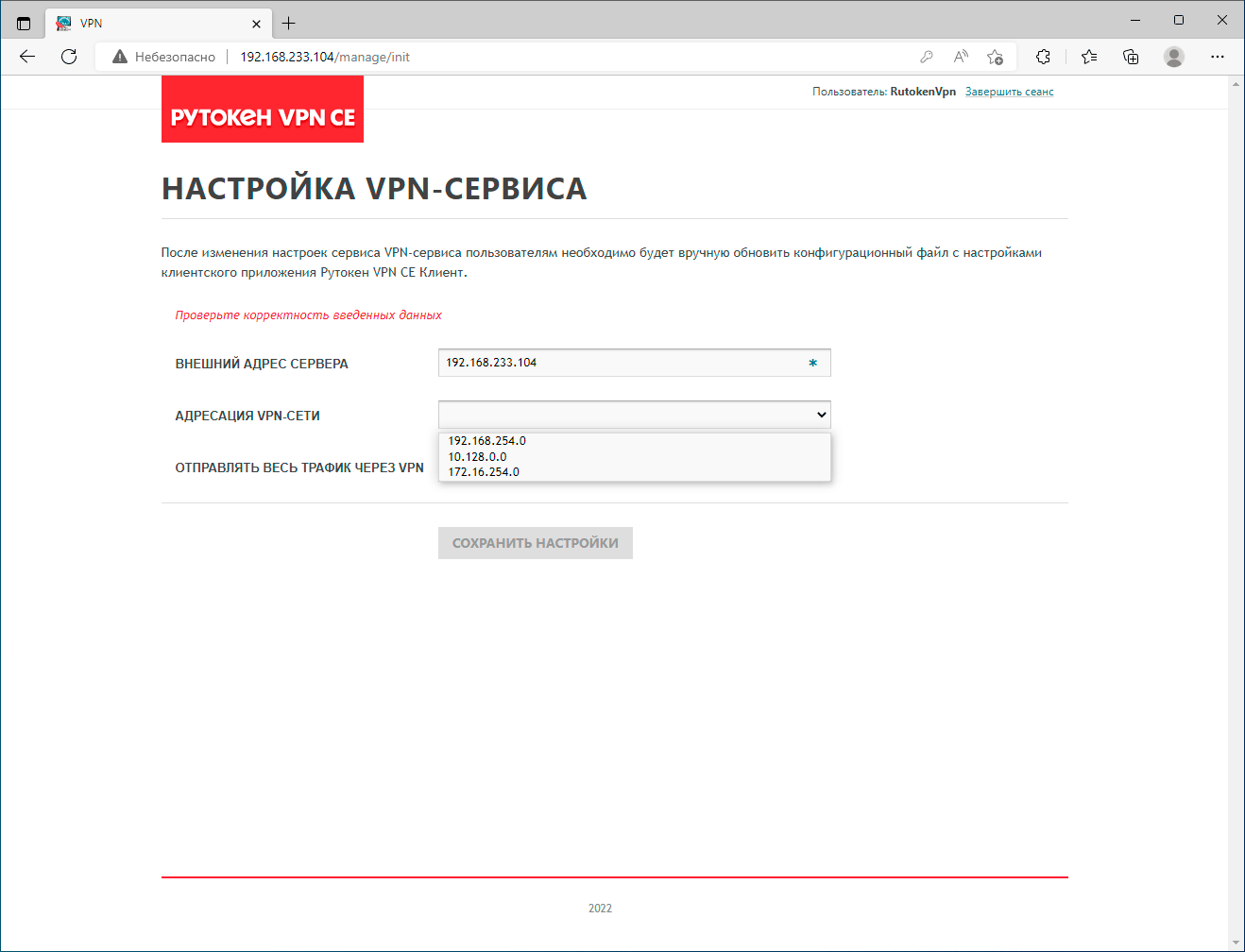Screen dimensions: 1245x952
Task: Click the Рутокен VPN CE logo
Action: point(263,110)
